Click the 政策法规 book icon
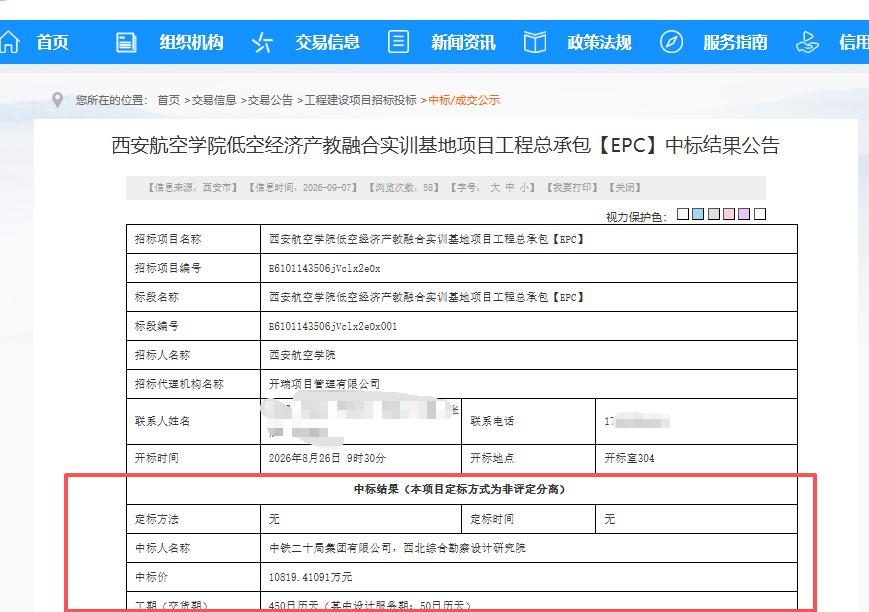 534,42
